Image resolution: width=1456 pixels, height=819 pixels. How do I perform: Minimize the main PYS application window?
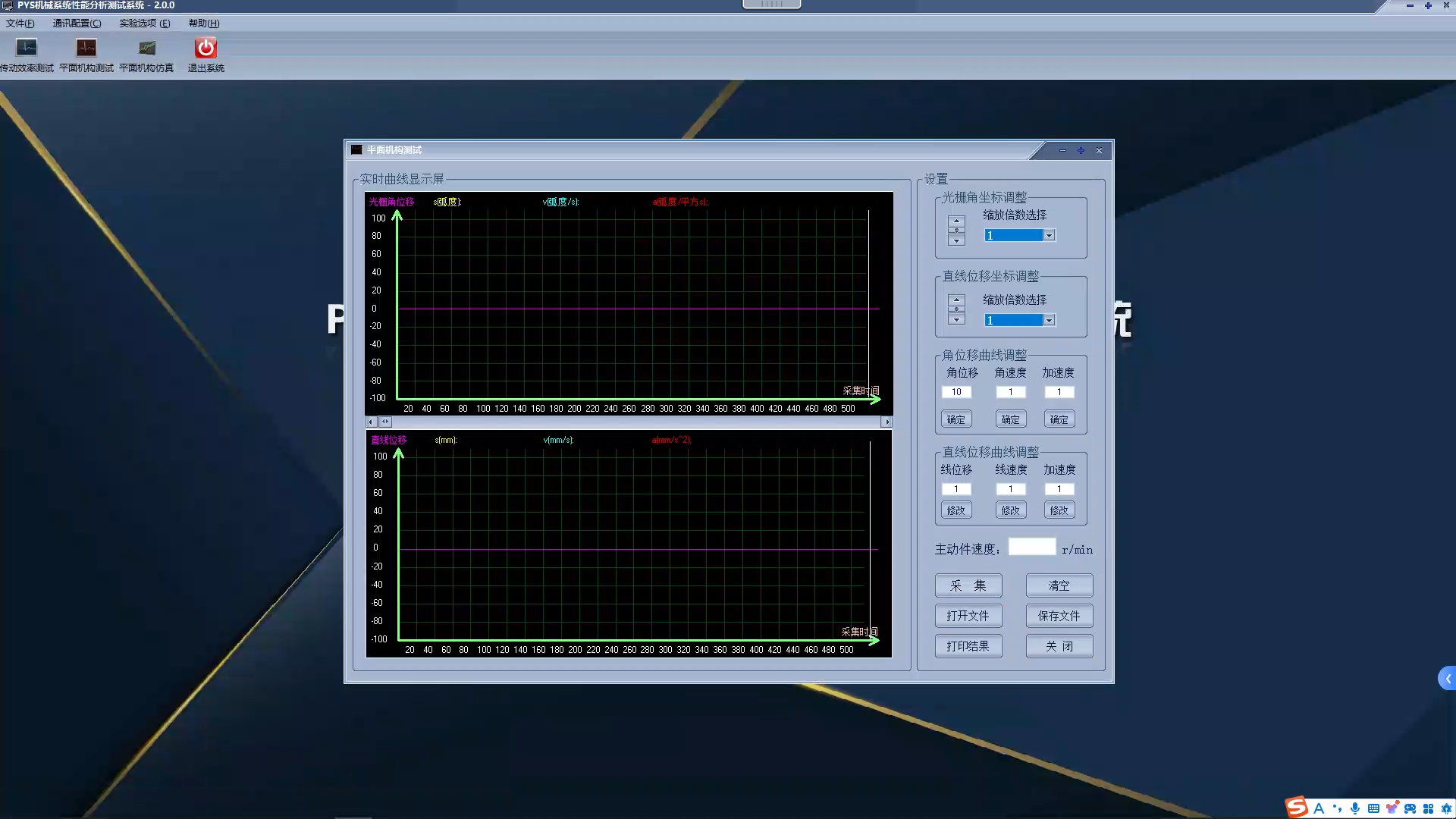click(x=1410, y=5)
